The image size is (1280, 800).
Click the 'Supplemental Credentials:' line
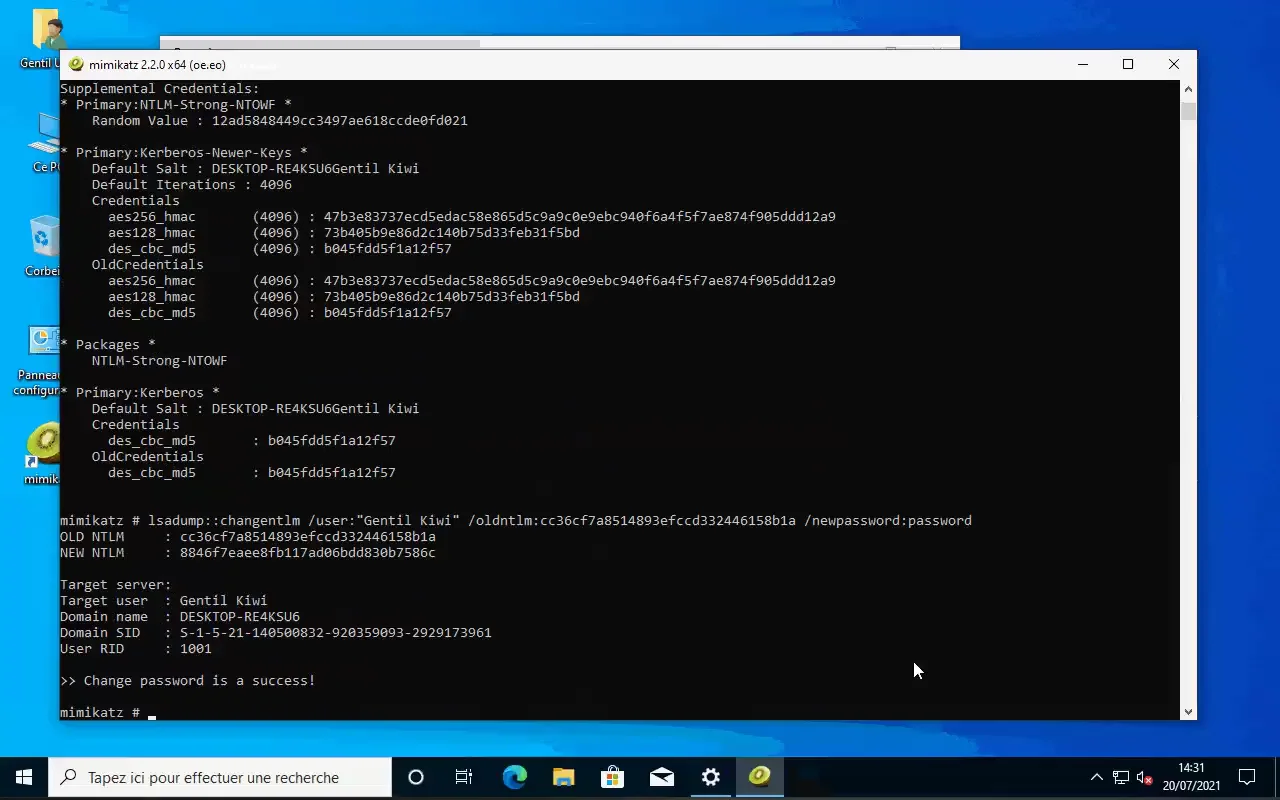coord(159,89)
